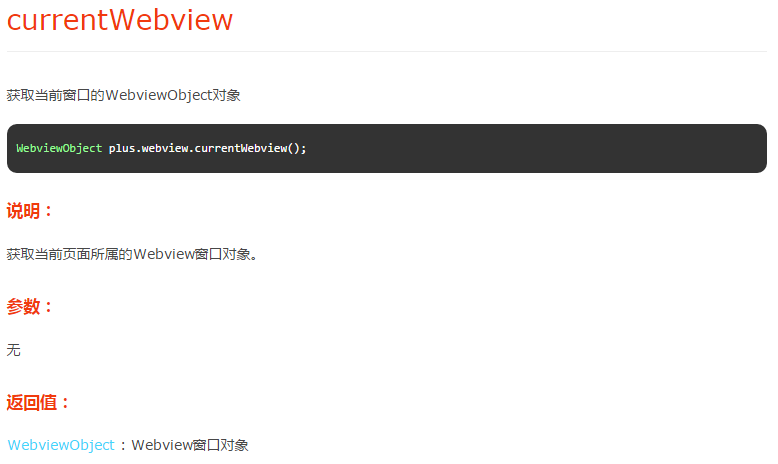Click the parameter value 无

tap(13, 350)
